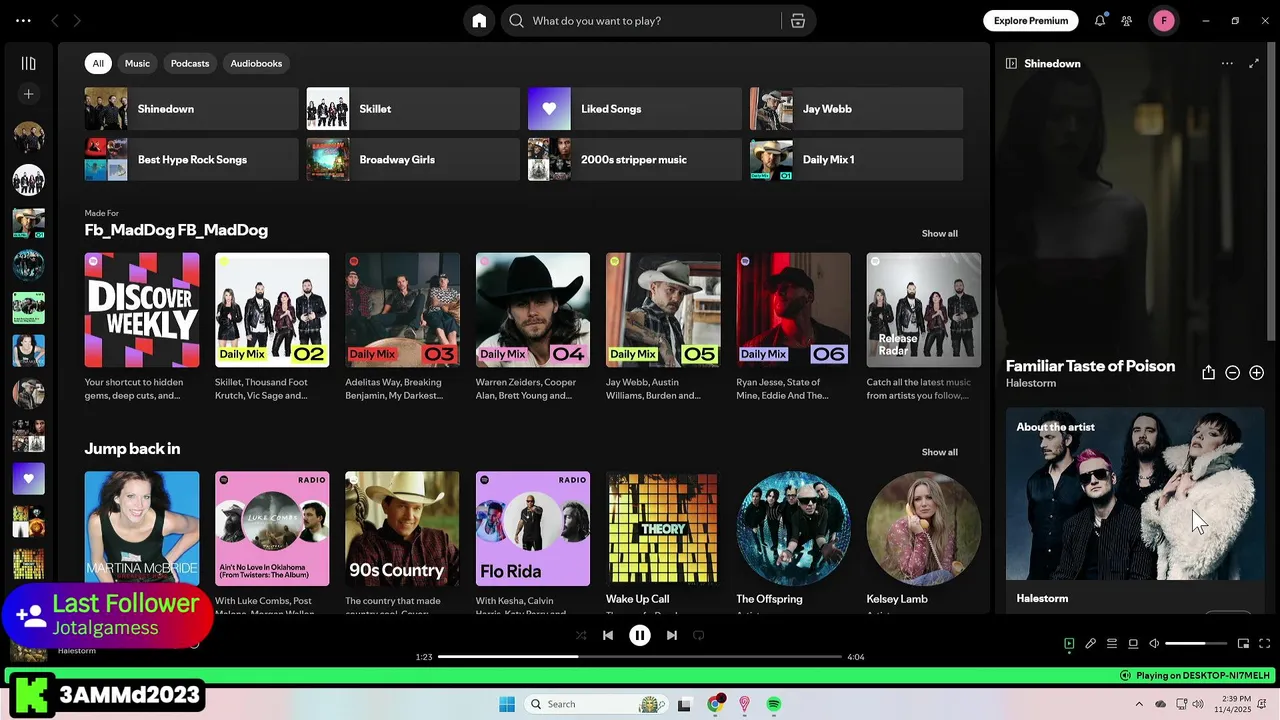The width and height of the screenshot is (1280, 720).
Task: Enter full screen player mode
Action: pyautogui.click(x=1264, y=644)
